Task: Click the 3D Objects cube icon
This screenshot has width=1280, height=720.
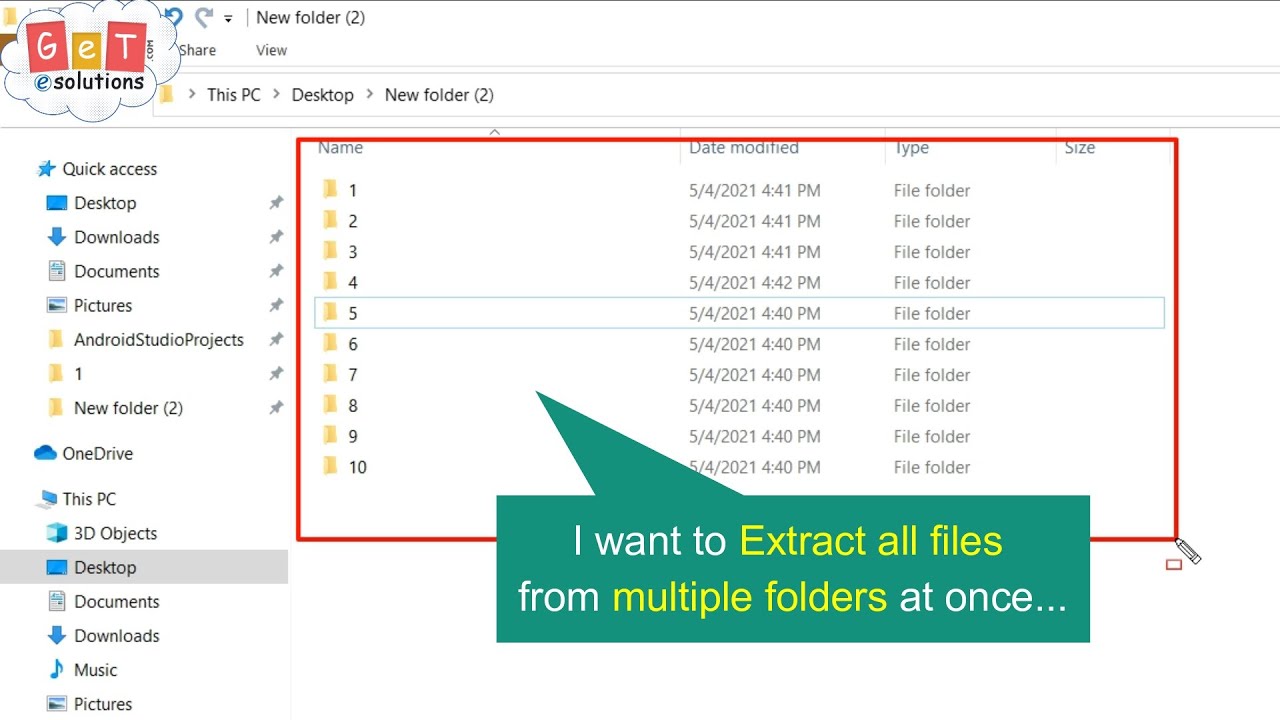Action: 57,533
